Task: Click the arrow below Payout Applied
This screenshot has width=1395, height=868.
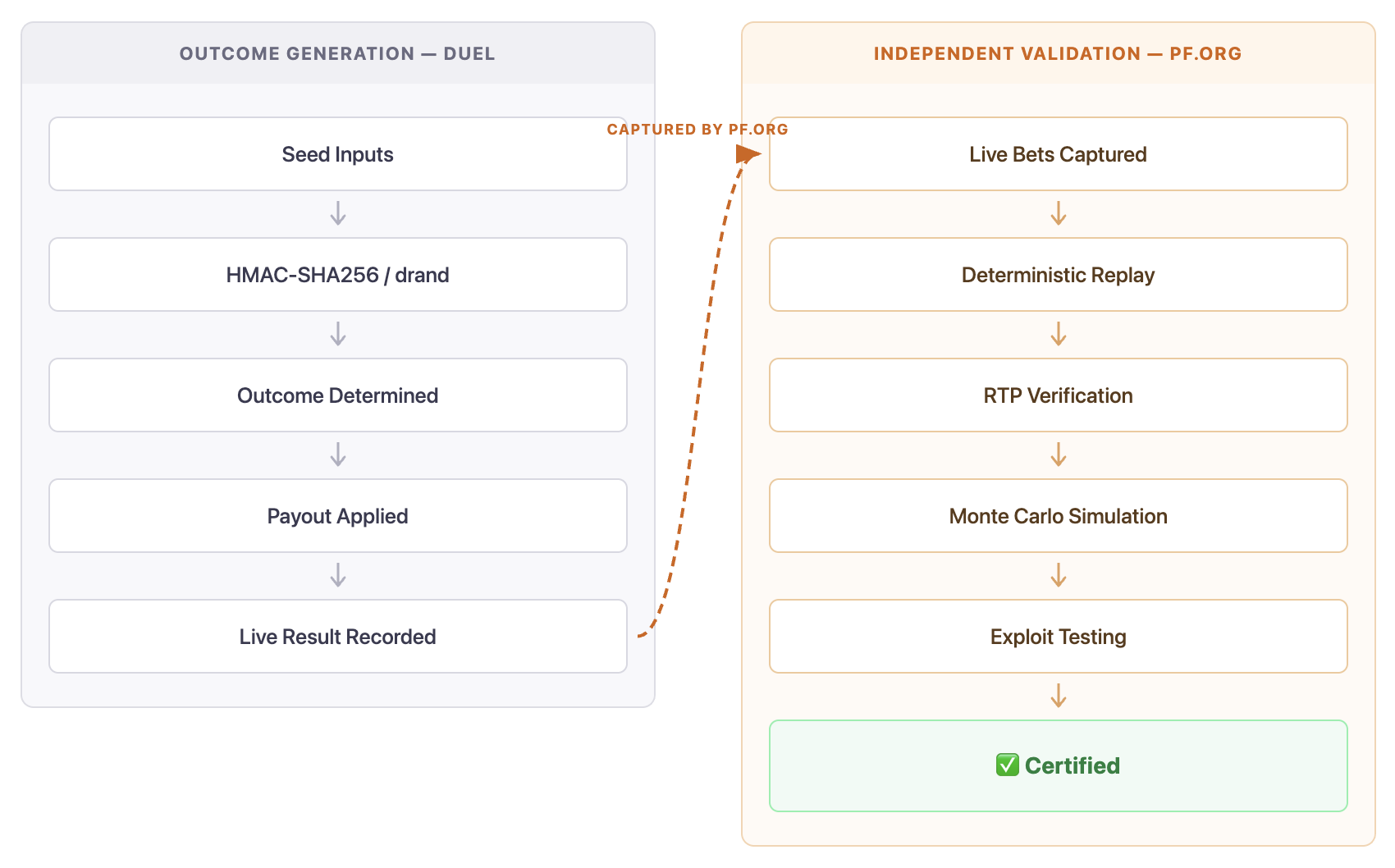Action: click(x=337, y=575)
